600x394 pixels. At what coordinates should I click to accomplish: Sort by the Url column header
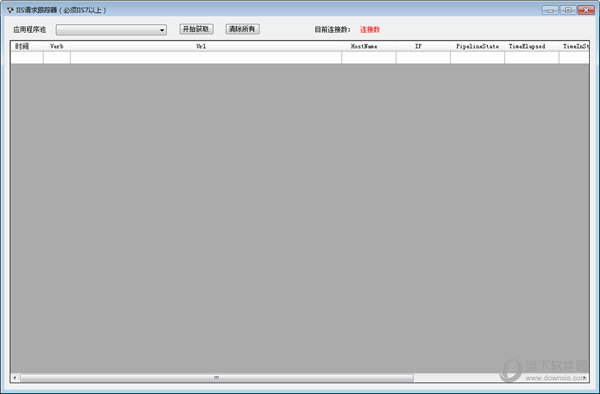[206, 46]
